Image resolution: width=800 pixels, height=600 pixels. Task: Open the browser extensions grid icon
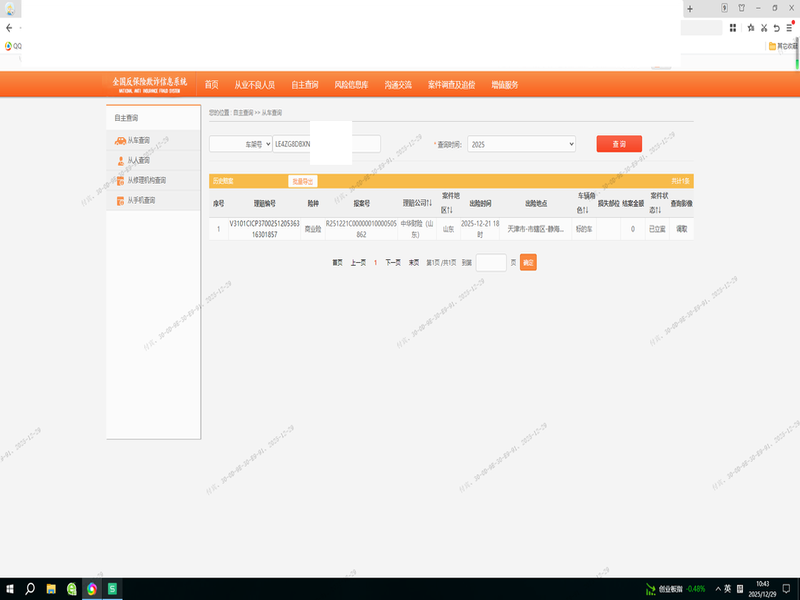click(733, 28)
